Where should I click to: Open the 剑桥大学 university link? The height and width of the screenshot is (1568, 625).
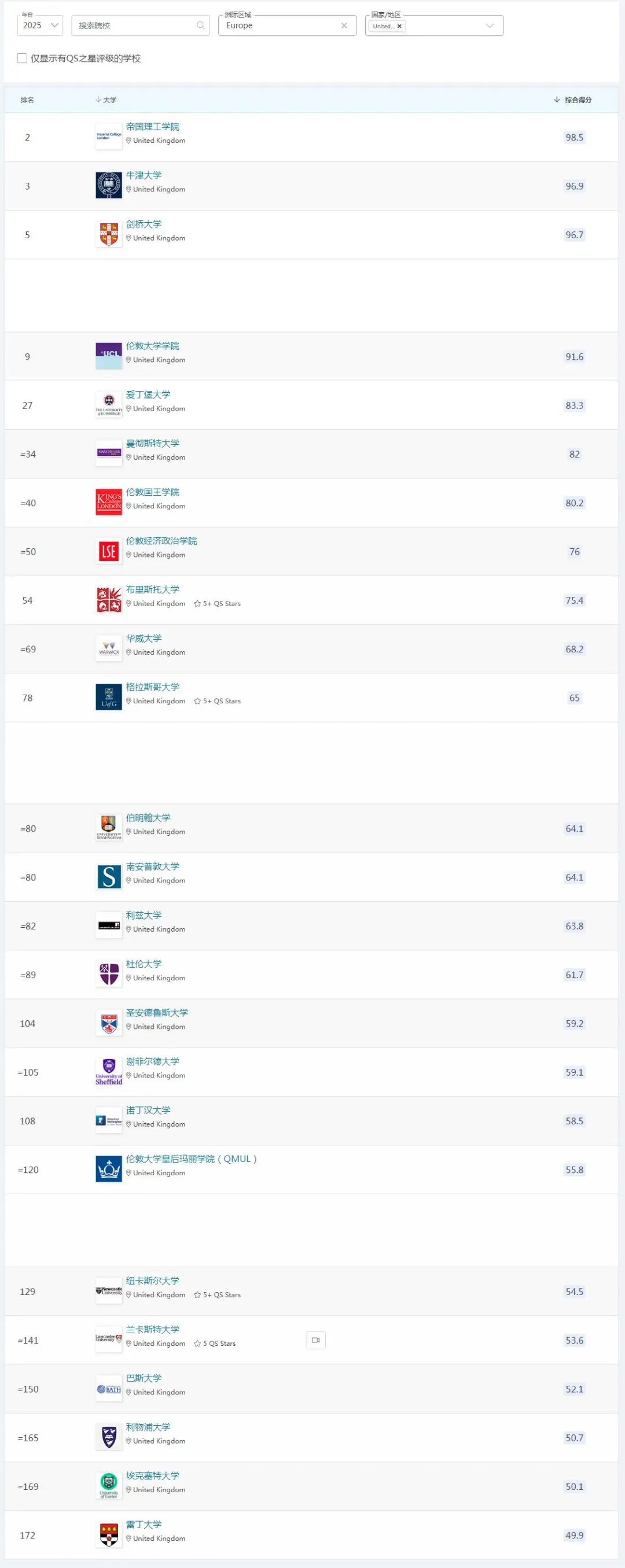(x=144, y=224)
